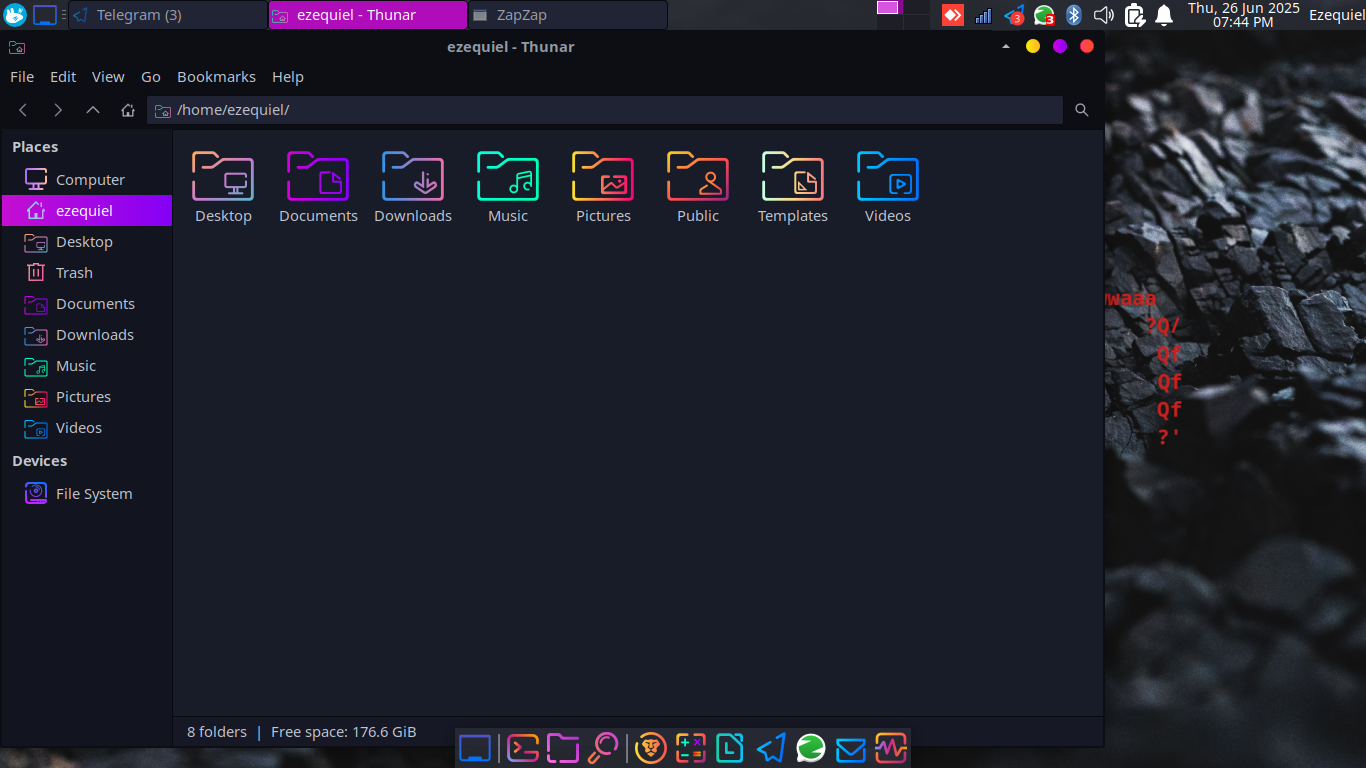
Task: Switch to the ZapZap taskbar window
Action: 567,15
